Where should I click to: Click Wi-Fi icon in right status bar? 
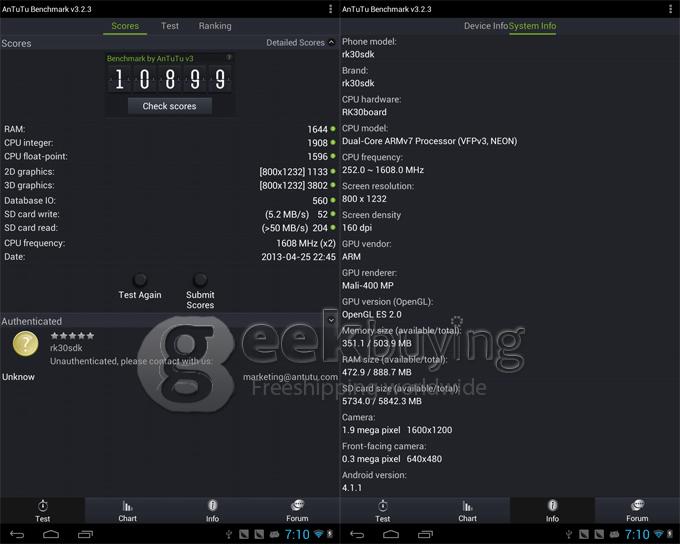(x=659, y=534)
